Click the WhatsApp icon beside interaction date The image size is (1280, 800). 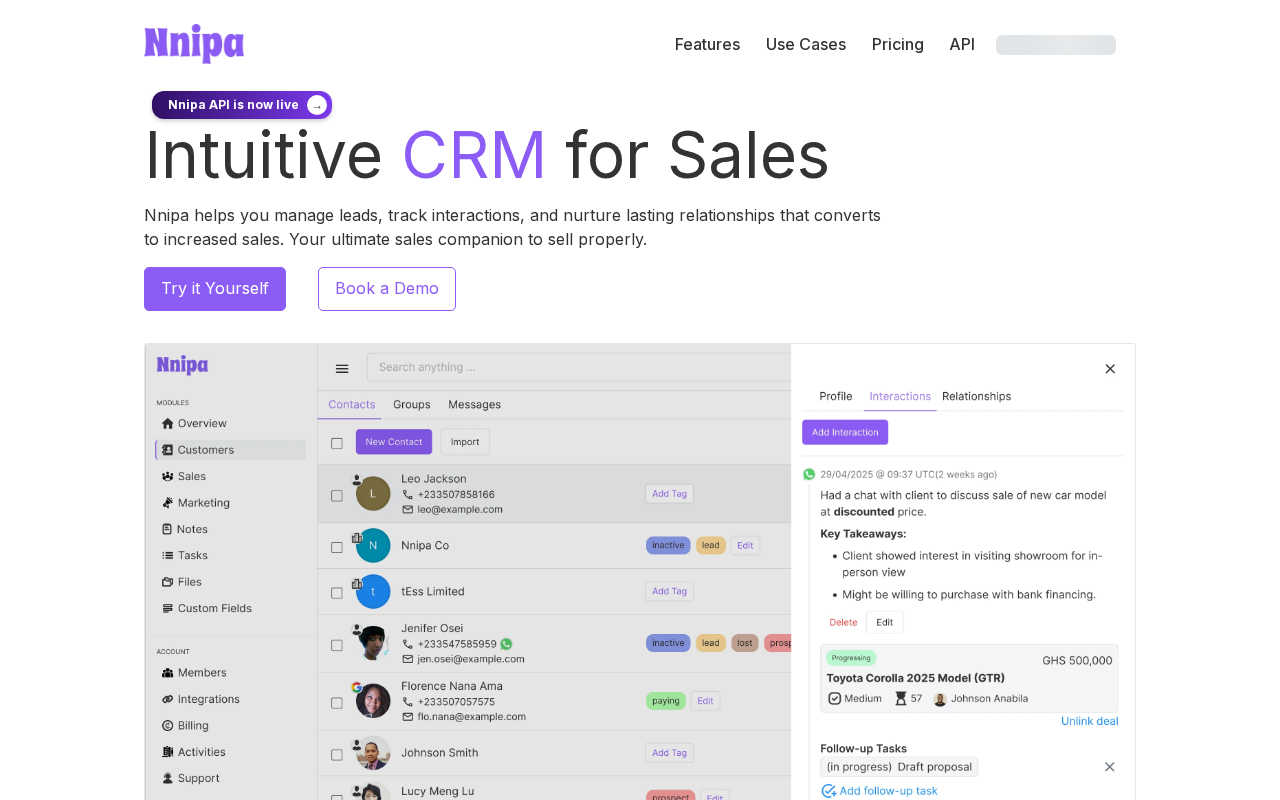point(809,474)
